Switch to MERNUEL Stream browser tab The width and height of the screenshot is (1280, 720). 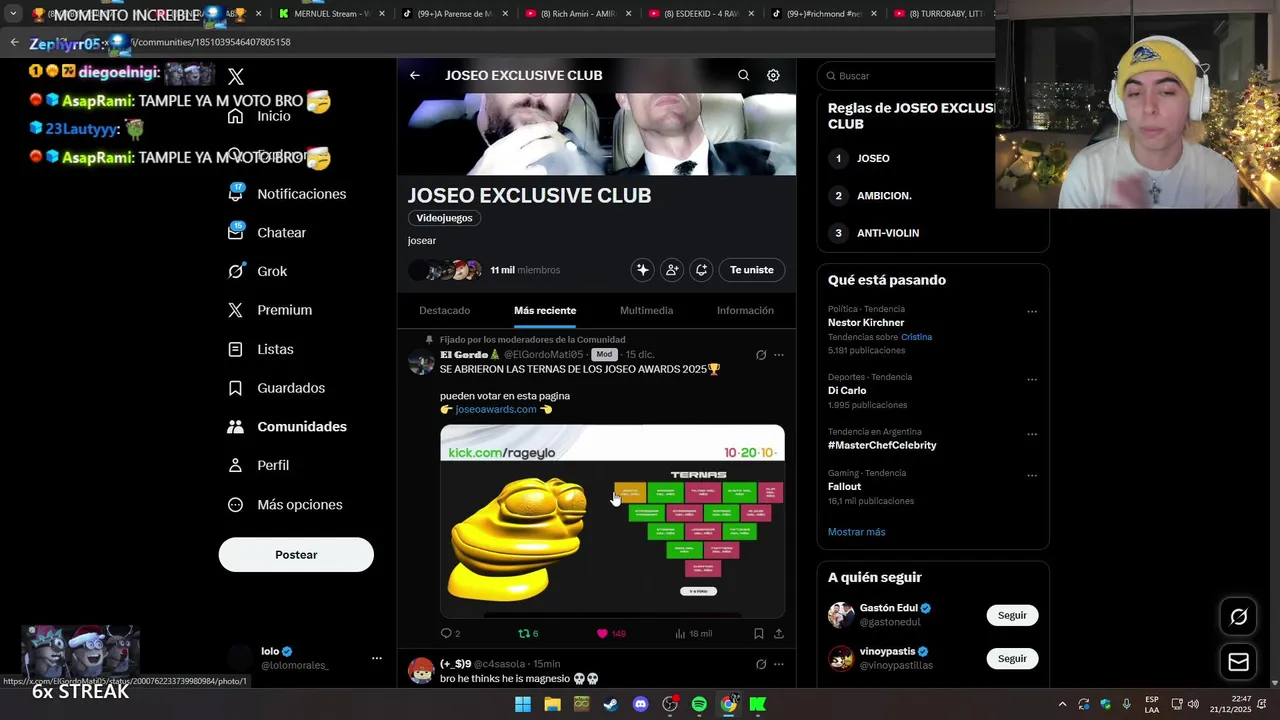[330, 14]
